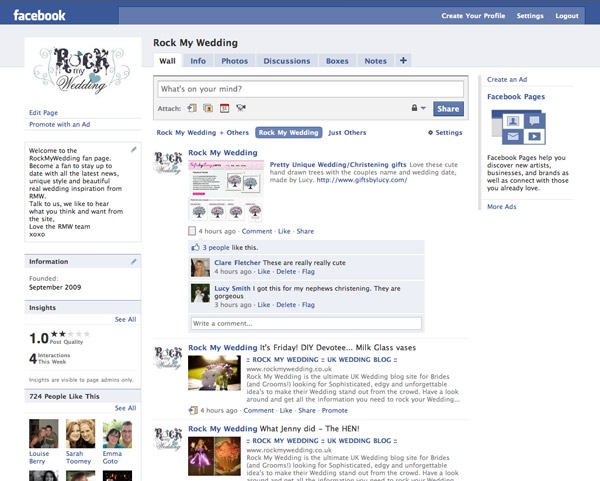
Task: Click the page avatar beside the Milk Glass vases post
Action: [168, 358]
